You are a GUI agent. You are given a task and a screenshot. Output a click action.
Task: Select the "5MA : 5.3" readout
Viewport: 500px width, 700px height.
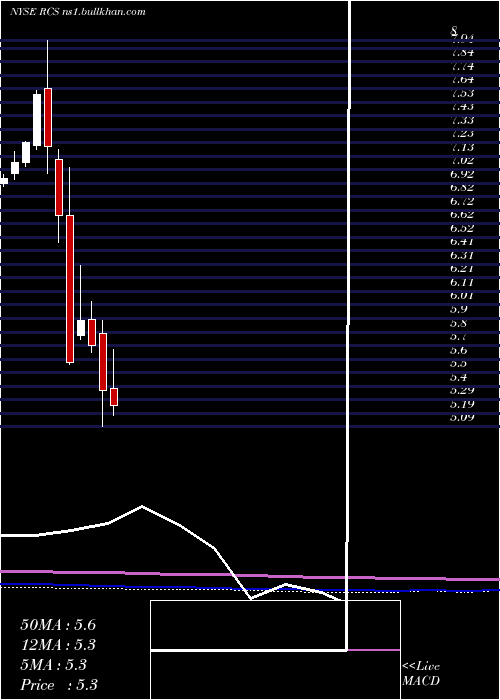coord(53,665)
